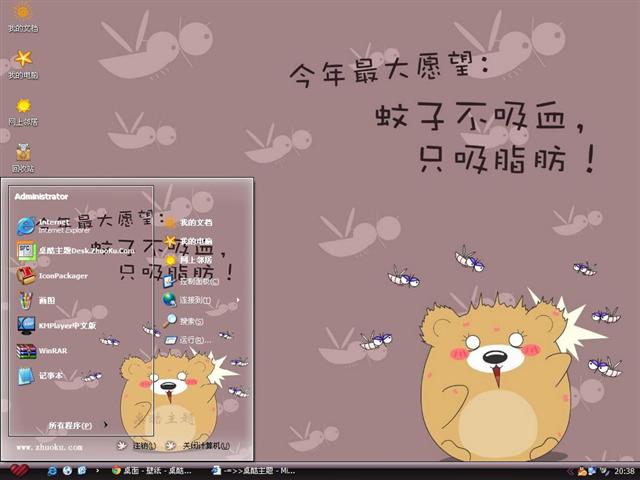Click the shield tray icon

tap(604, 472)
